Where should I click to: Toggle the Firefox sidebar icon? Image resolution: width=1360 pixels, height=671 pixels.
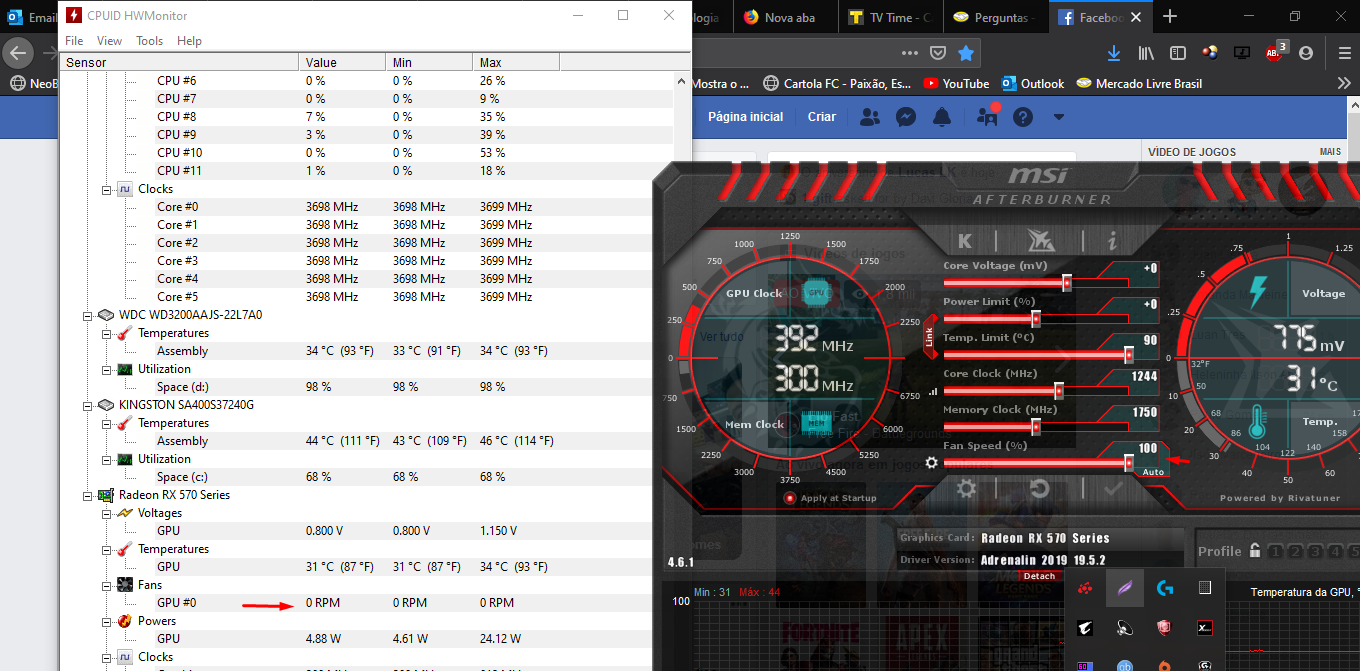click(1178, 52)
